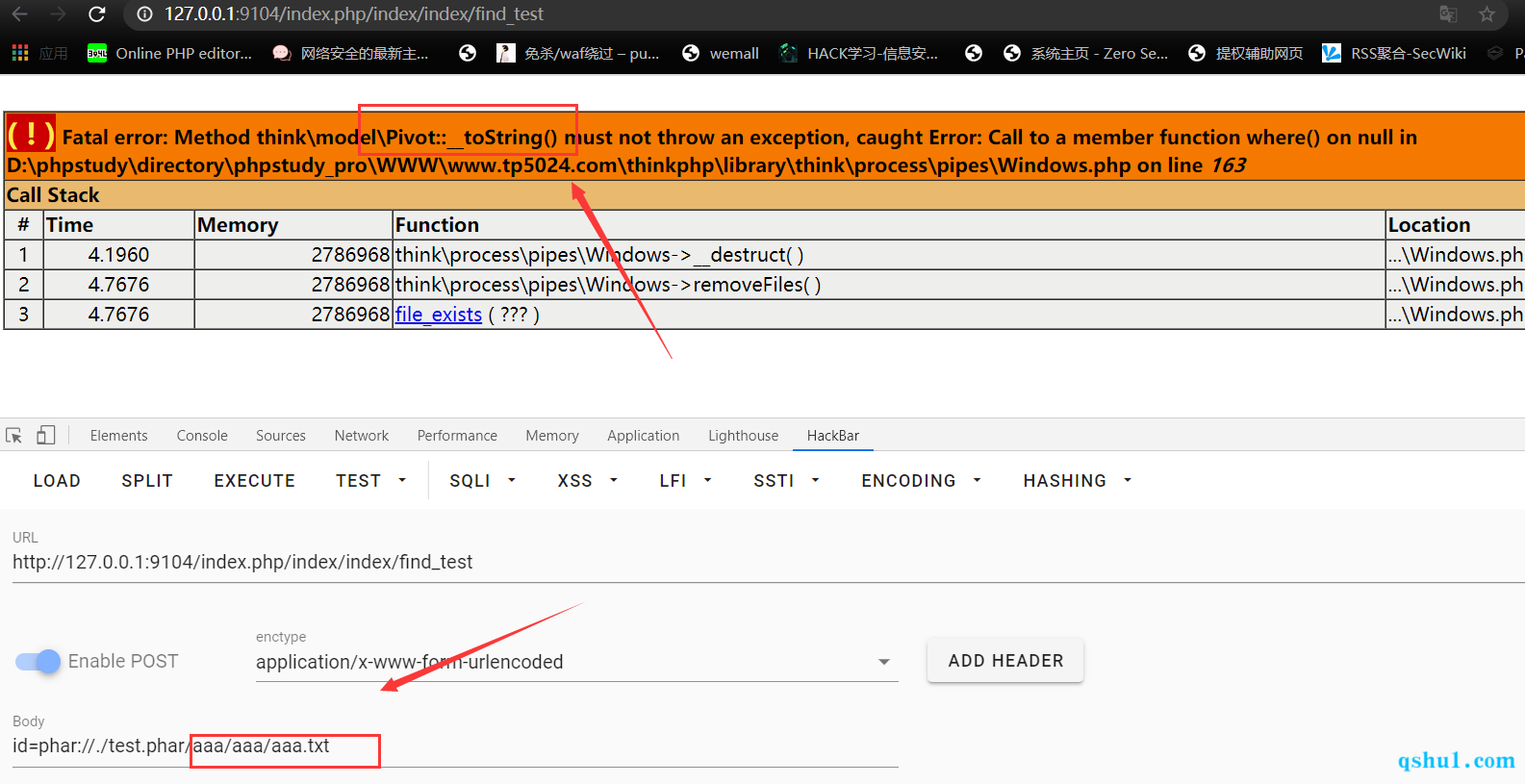Expand the ENCODING dropdown menu

[x=922, y=480]
